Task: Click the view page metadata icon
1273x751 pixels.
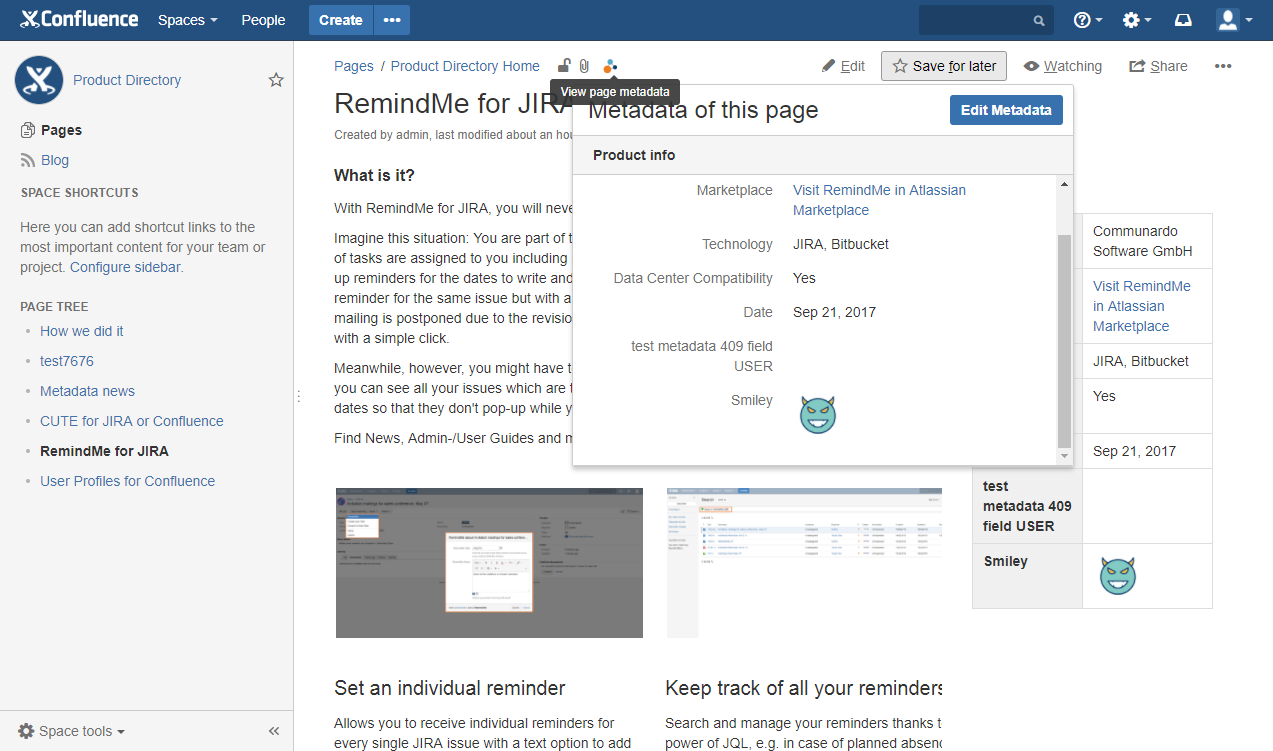Action: pos(610,66)
